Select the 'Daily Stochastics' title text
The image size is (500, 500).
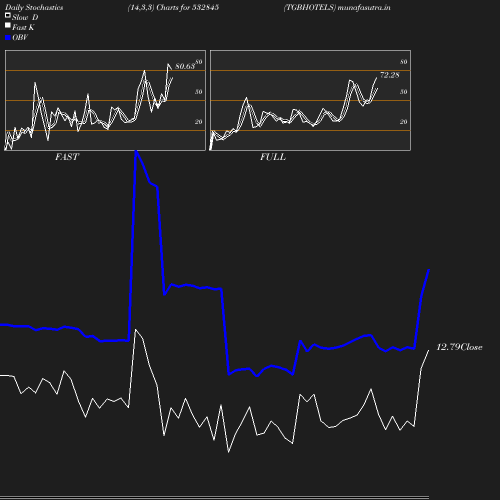point(34,8)
